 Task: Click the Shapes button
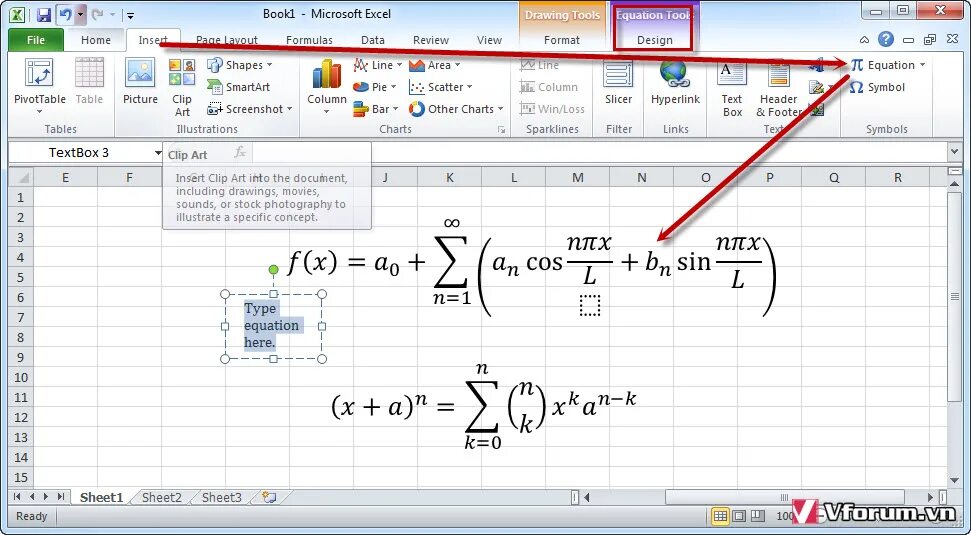point(240,65)
